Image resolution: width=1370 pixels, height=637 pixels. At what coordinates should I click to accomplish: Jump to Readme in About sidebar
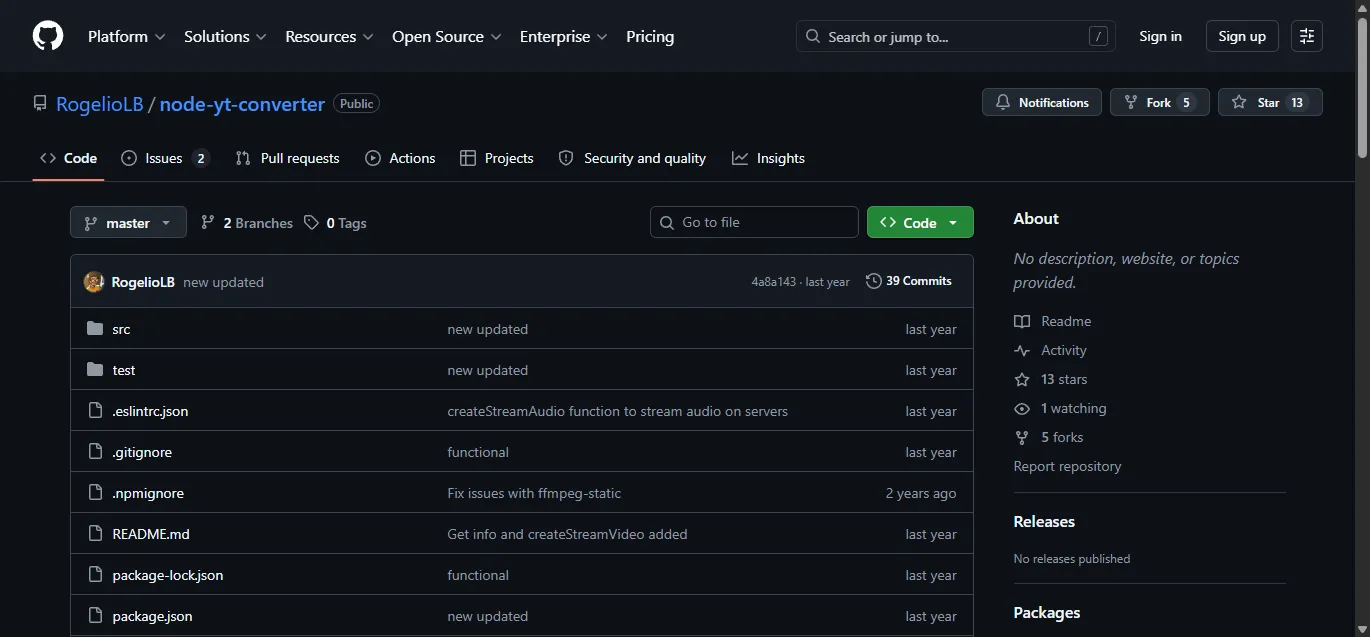tap(1052, 321)
